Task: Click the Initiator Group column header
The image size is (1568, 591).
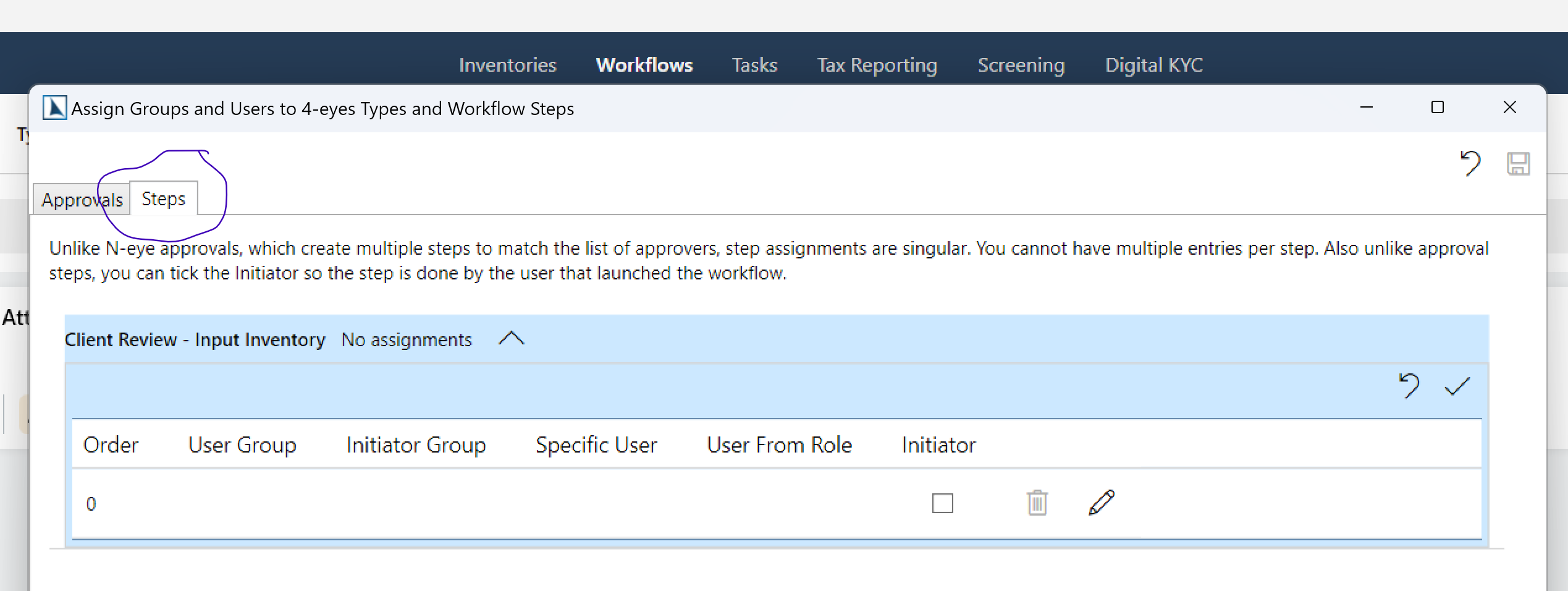Action: tap(416, 445)
